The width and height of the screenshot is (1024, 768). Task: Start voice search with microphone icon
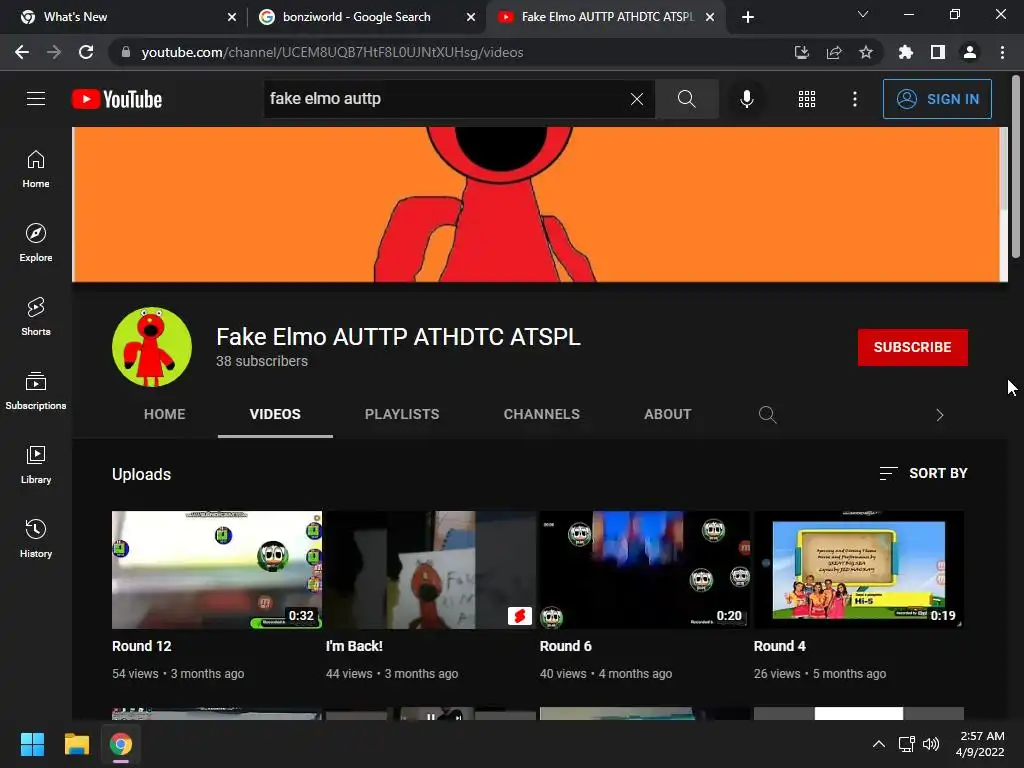[746, 99]
